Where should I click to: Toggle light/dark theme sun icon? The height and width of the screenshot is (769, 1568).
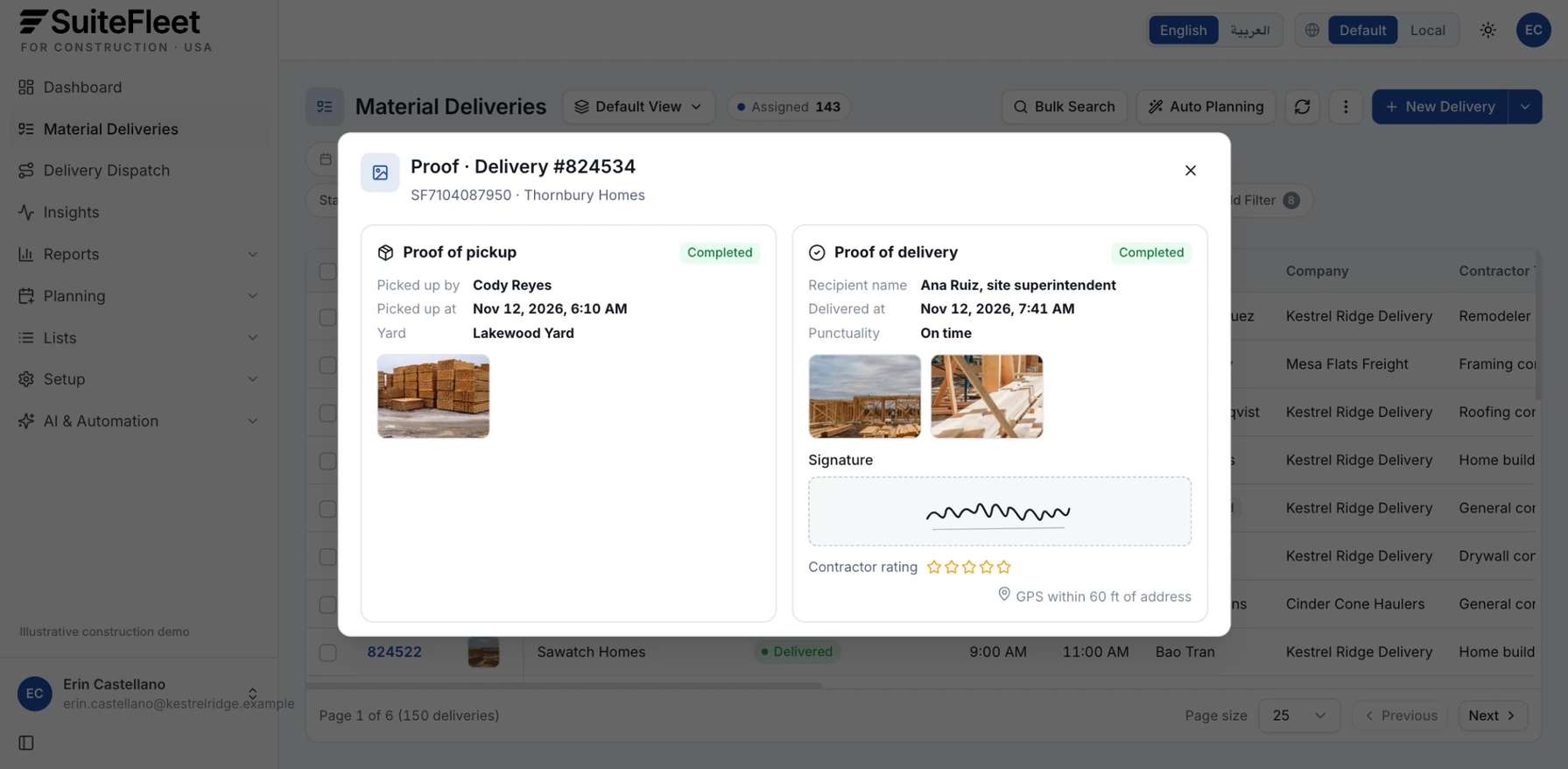pos(1487,30)
